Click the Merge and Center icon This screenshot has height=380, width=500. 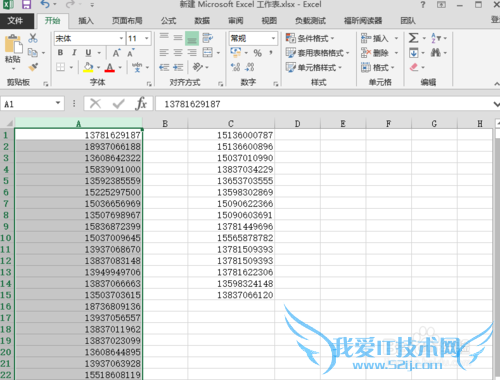click(208, 53)
